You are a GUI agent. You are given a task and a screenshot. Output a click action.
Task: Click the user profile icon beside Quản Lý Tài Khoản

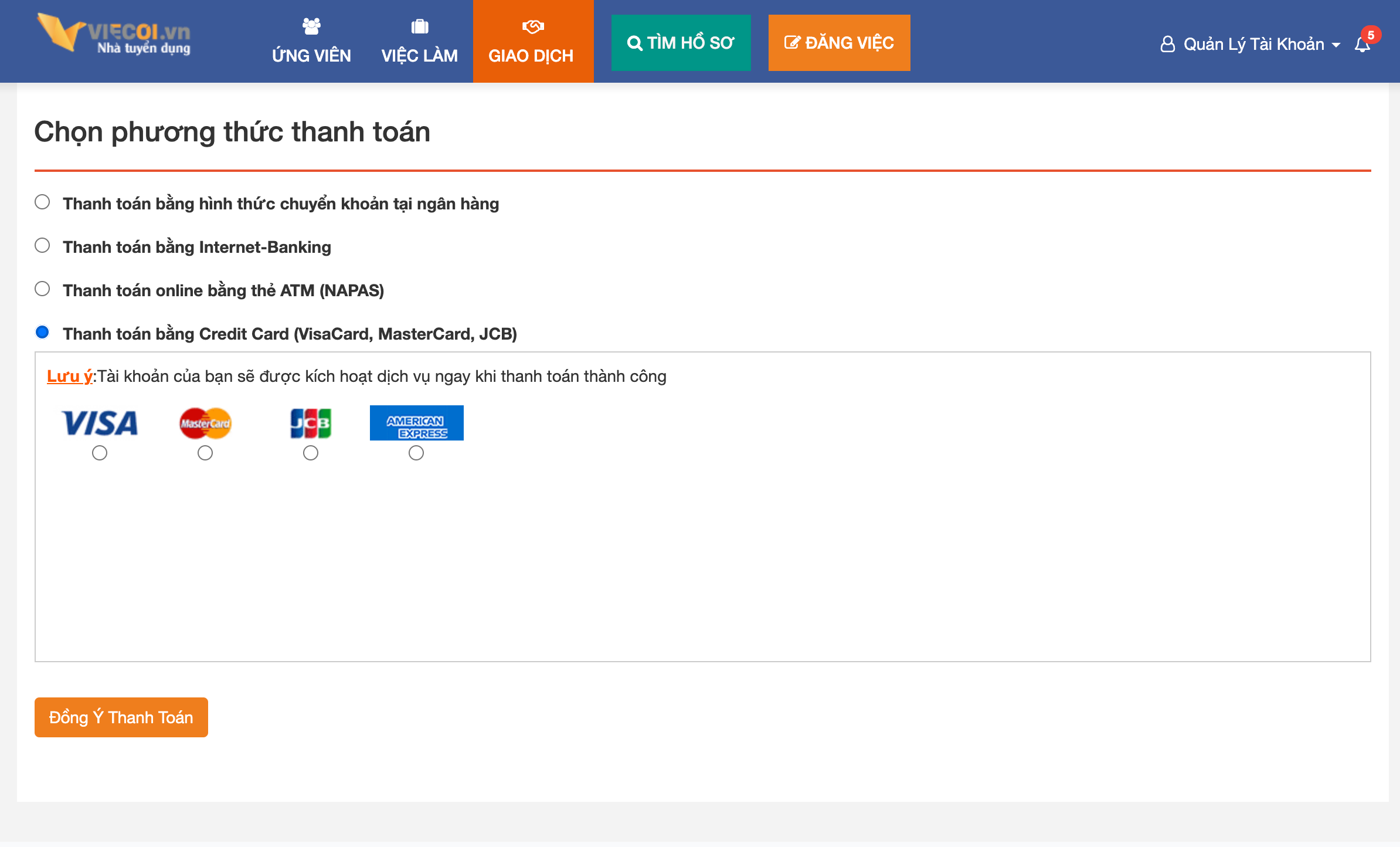pos(1167,44)
